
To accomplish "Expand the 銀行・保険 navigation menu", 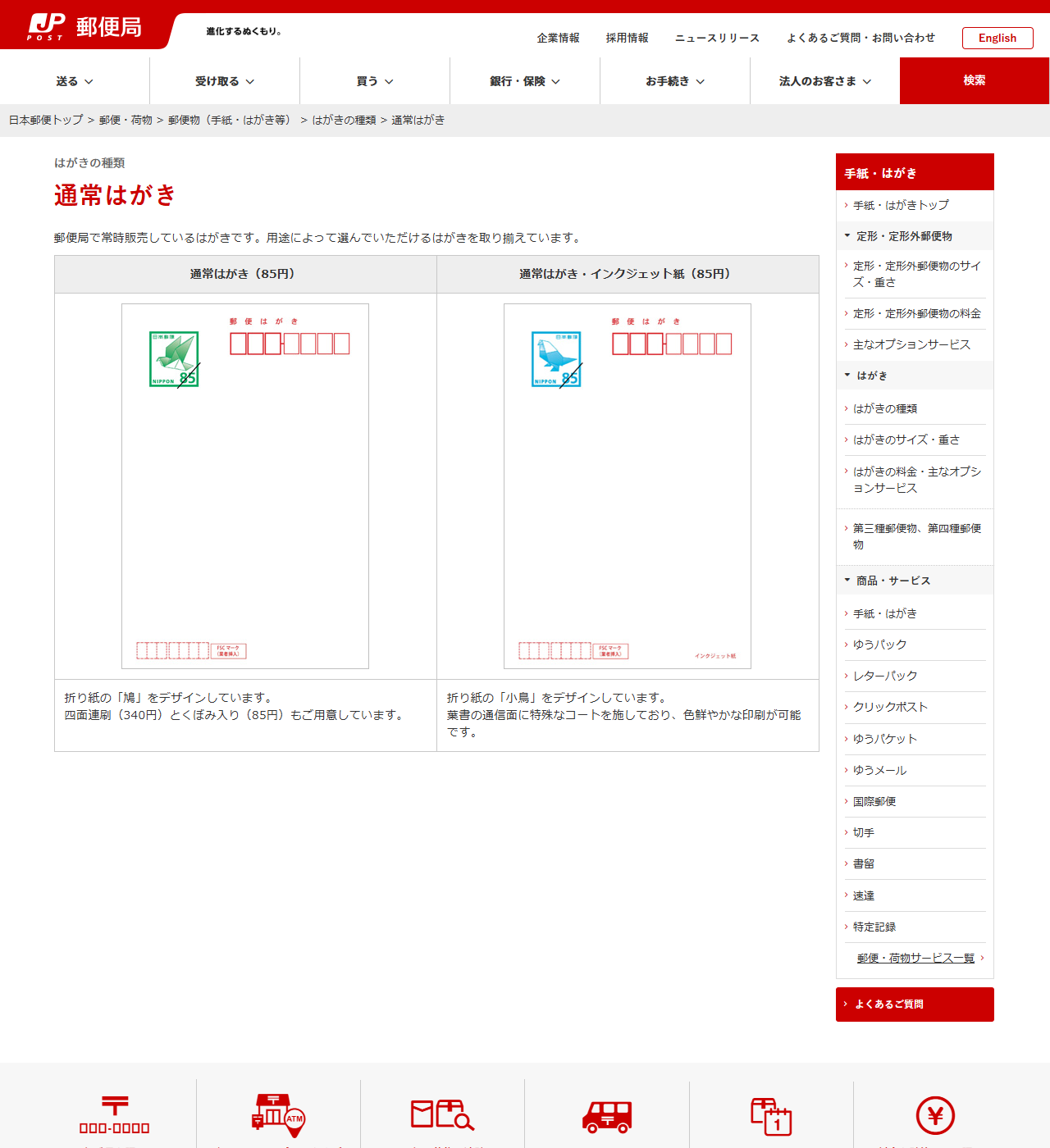I will (x=525, y=81).
